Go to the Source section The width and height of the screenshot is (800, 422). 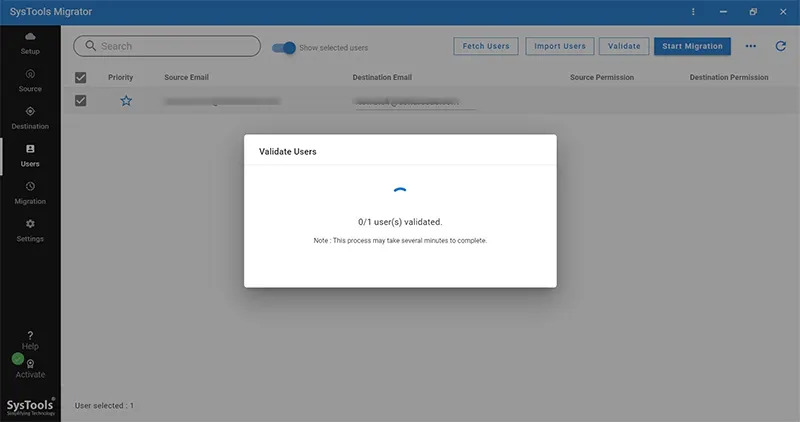(x=30, y=81)
